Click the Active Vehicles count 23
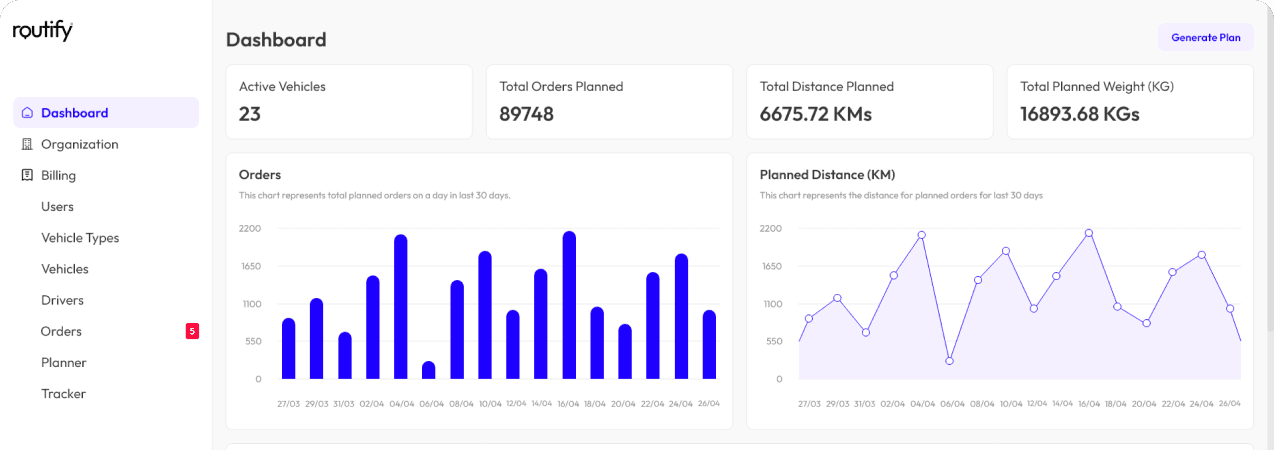Viewport: 1274px width, 450px height. 250,114
